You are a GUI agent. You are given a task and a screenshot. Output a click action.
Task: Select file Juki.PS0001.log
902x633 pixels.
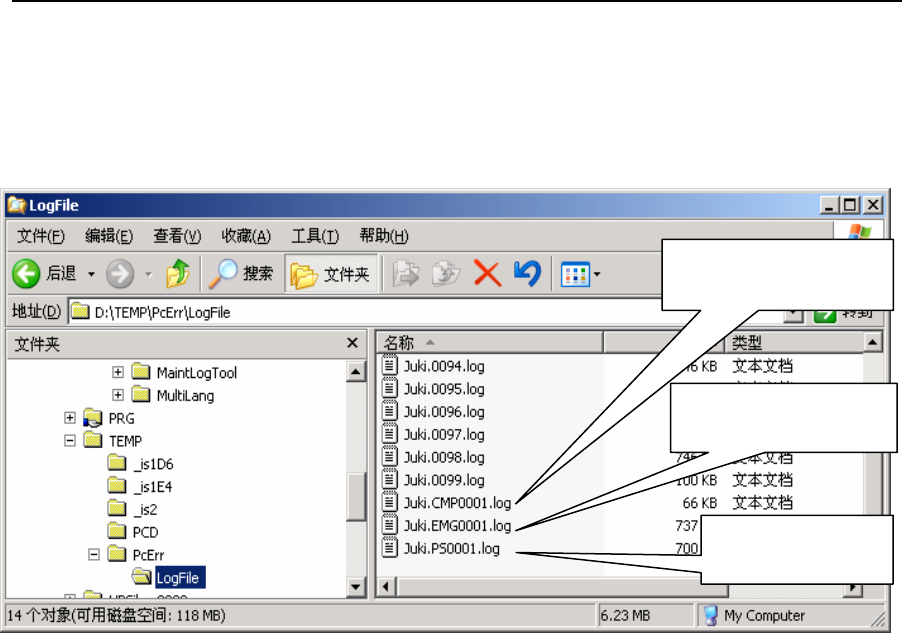pyautogui.click(x=452, y=549)
